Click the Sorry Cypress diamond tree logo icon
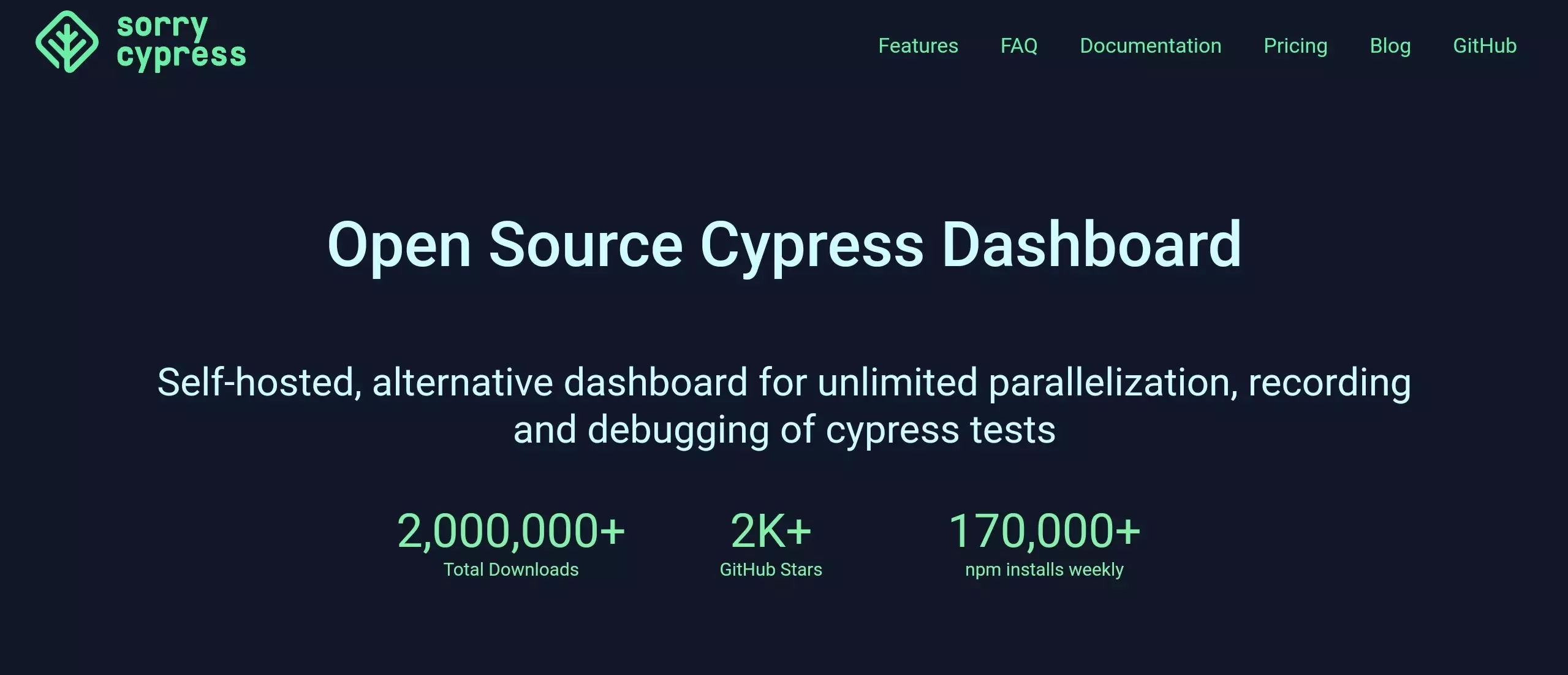1568x675 pixels. click(x=67, y=42)
